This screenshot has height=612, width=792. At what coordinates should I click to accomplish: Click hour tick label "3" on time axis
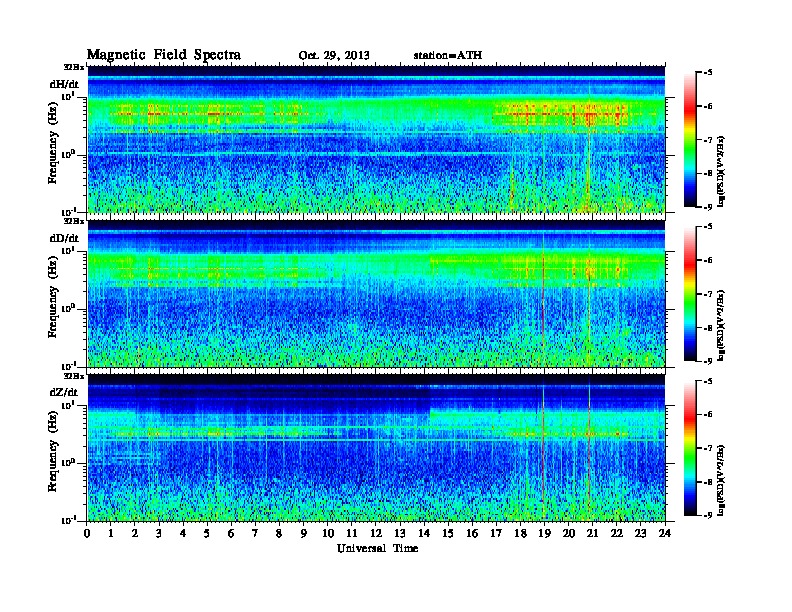160,533
